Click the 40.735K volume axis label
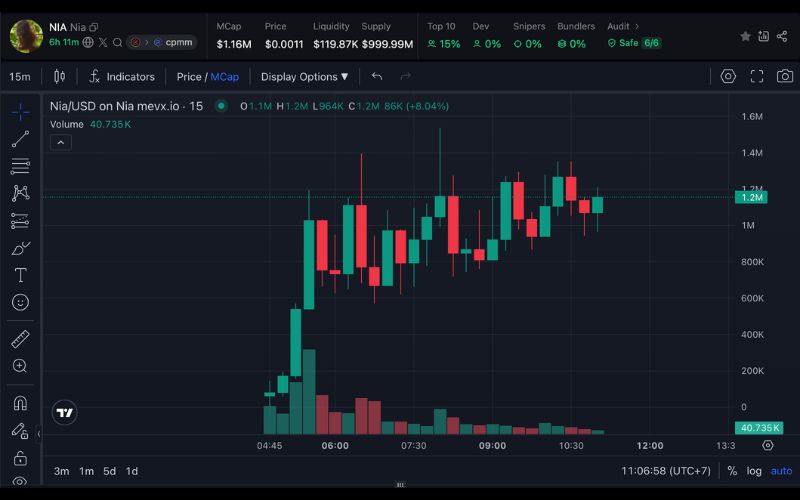800x500 pixels. click(x=759, y=428)
